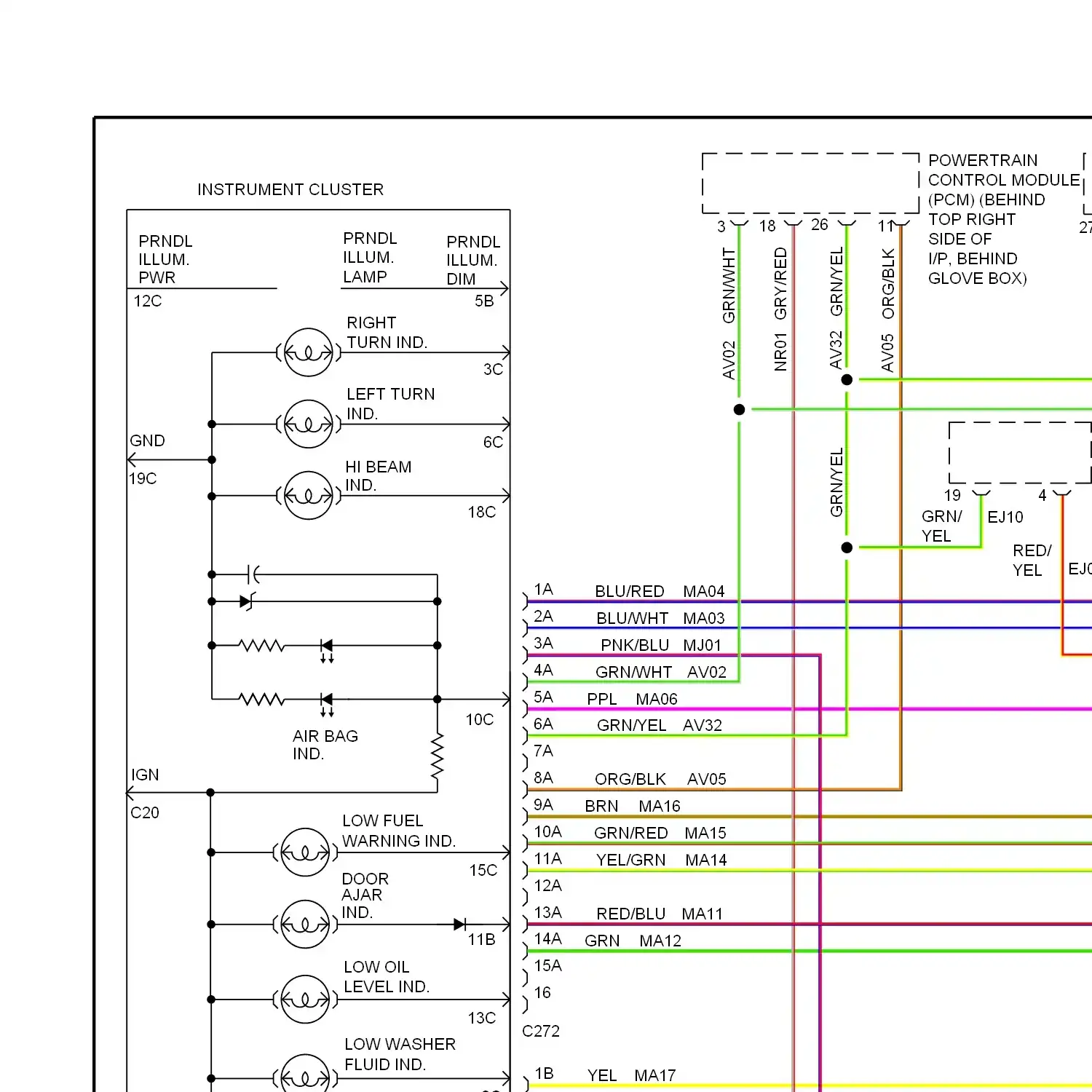Click the GRN/WHT AV02 label in row 4A
Image resolution: width=1092 pixels, height=1092 pixels.
pos(661,672)
